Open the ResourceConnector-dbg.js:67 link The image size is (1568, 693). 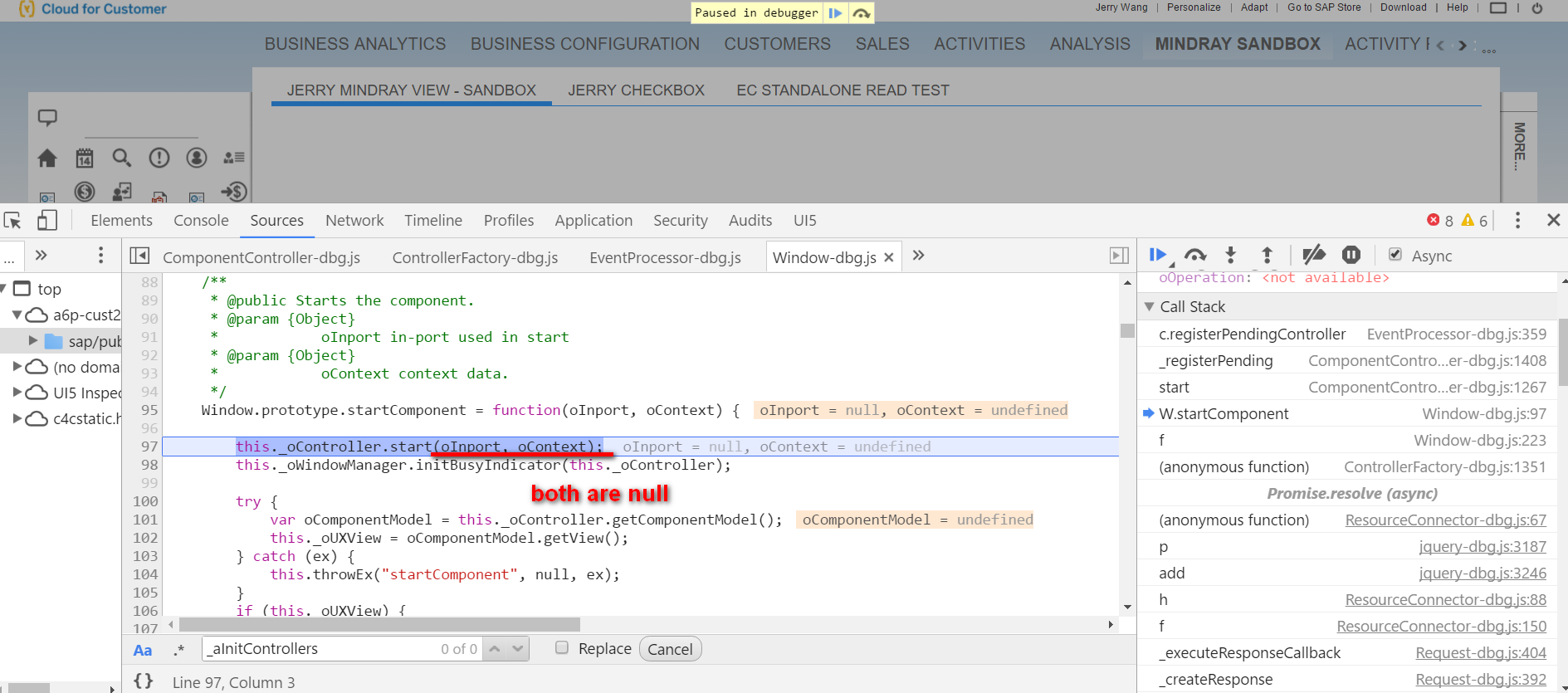[x=1445, y=520]
